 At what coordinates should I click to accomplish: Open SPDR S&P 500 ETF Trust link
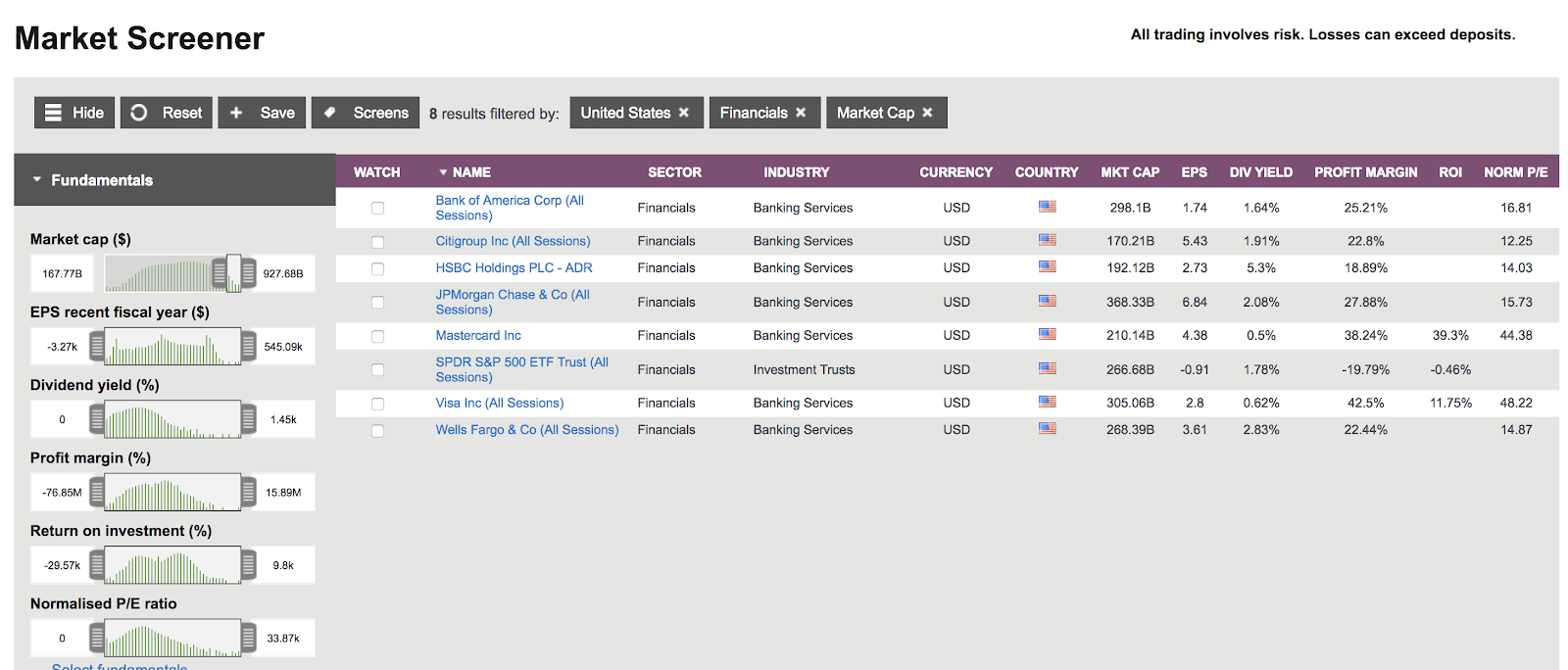pyautogui.click(x=521, y=369)
